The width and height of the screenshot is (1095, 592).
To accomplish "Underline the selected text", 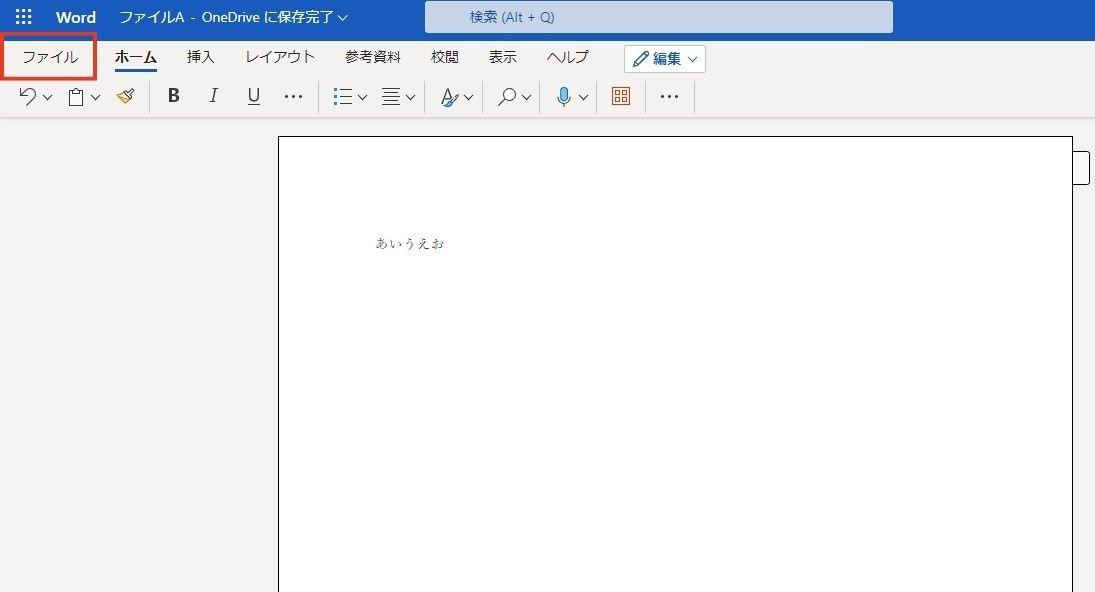I will click(253, 96).
